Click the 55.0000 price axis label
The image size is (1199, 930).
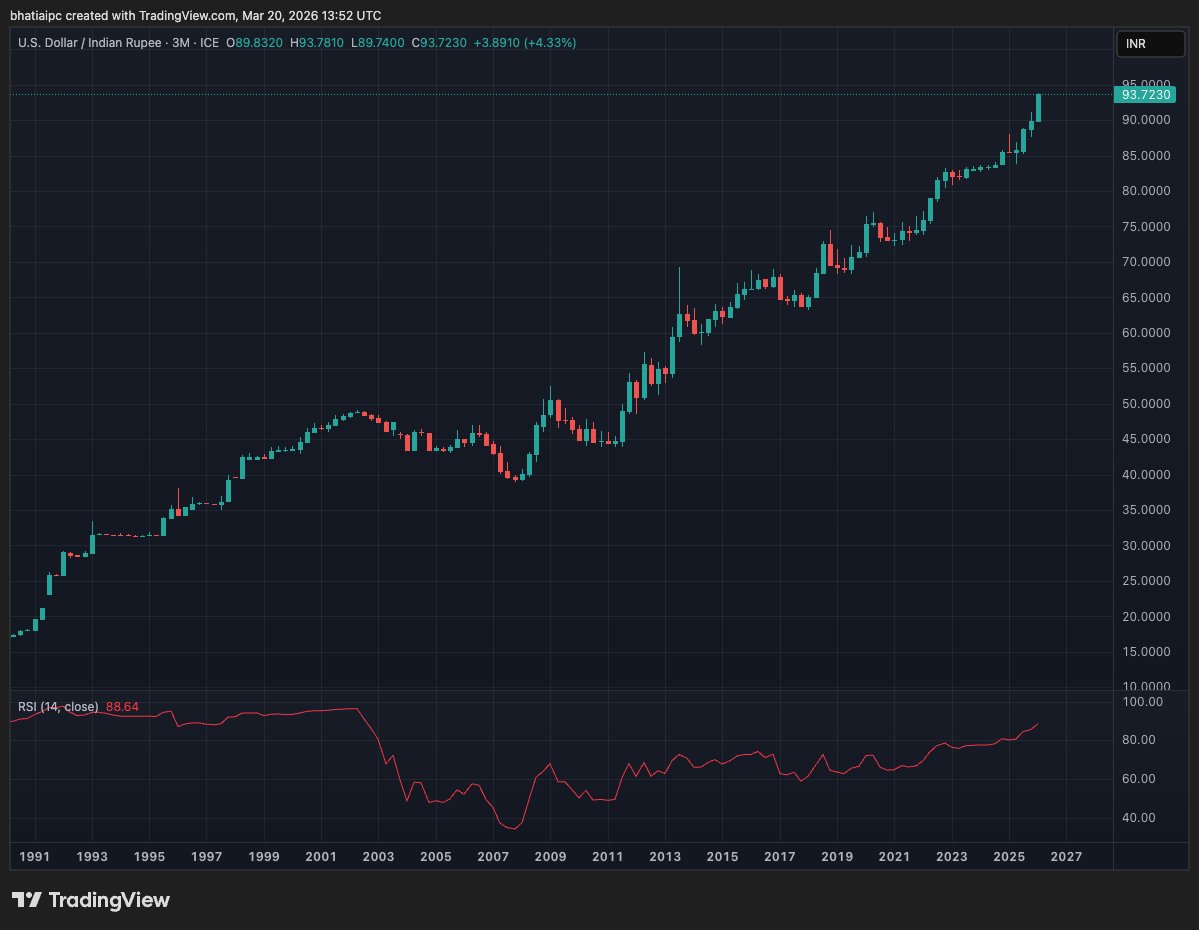[x=1146, y=368]
